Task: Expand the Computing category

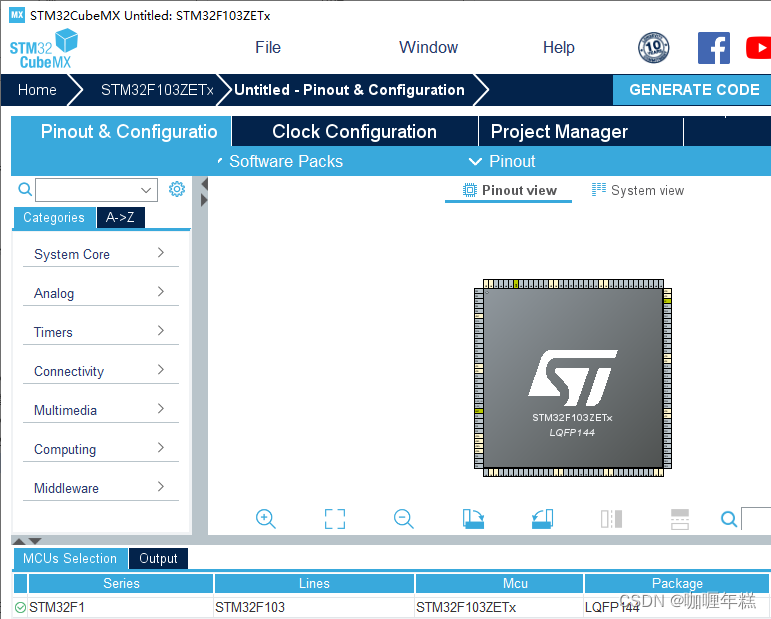Action: tap(101, 449)
